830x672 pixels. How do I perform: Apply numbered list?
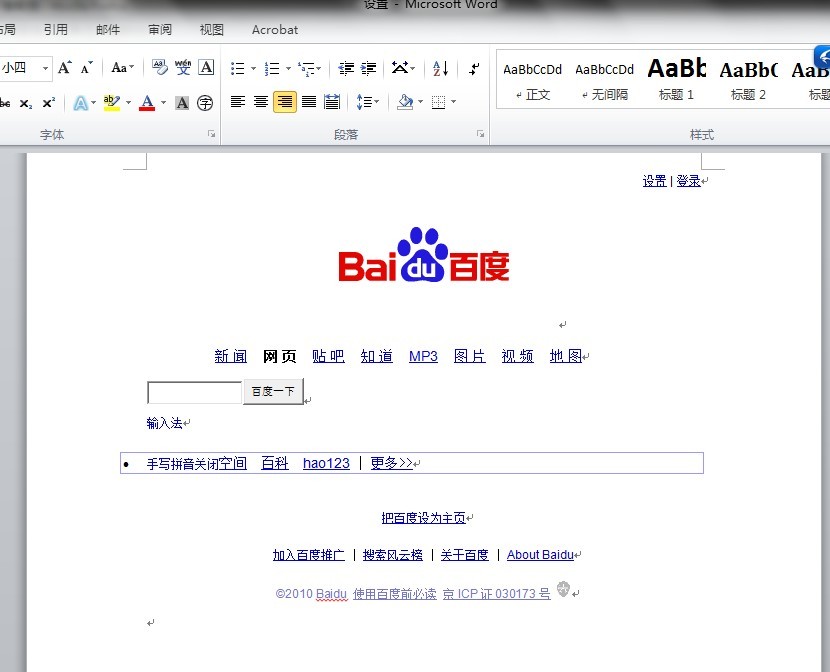click(x=272, y=68)
